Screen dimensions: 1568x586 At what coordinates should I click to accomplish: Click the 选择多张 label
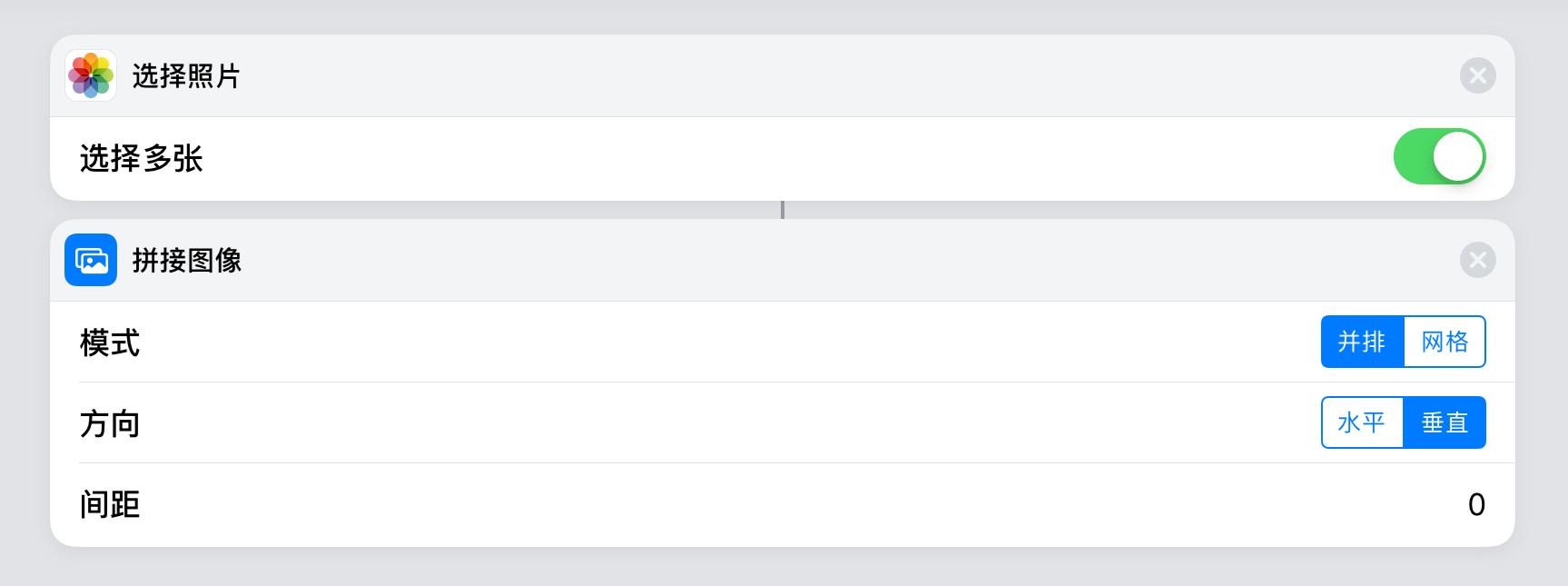point(142,158)
